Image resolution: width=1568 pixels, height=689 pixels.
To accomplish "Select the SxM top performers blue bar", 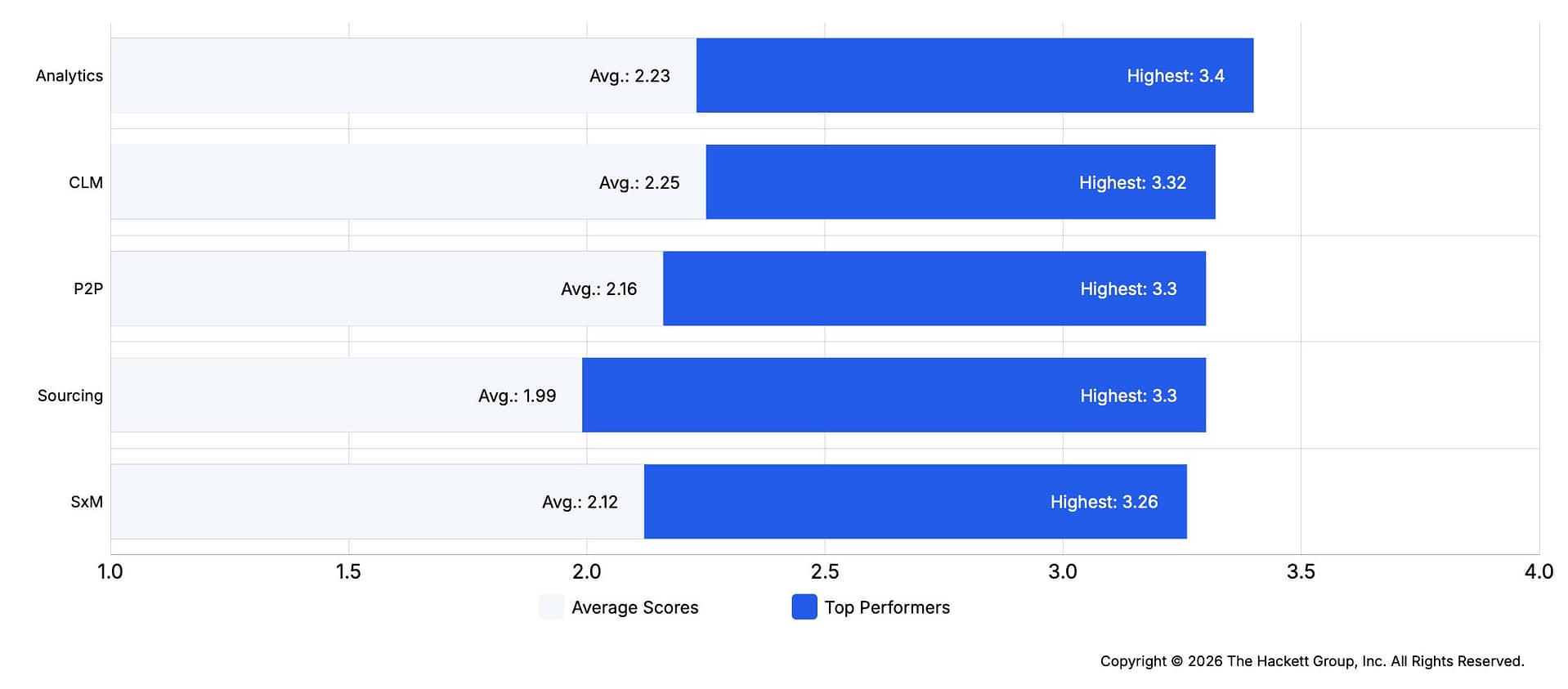I will (916, 502).
